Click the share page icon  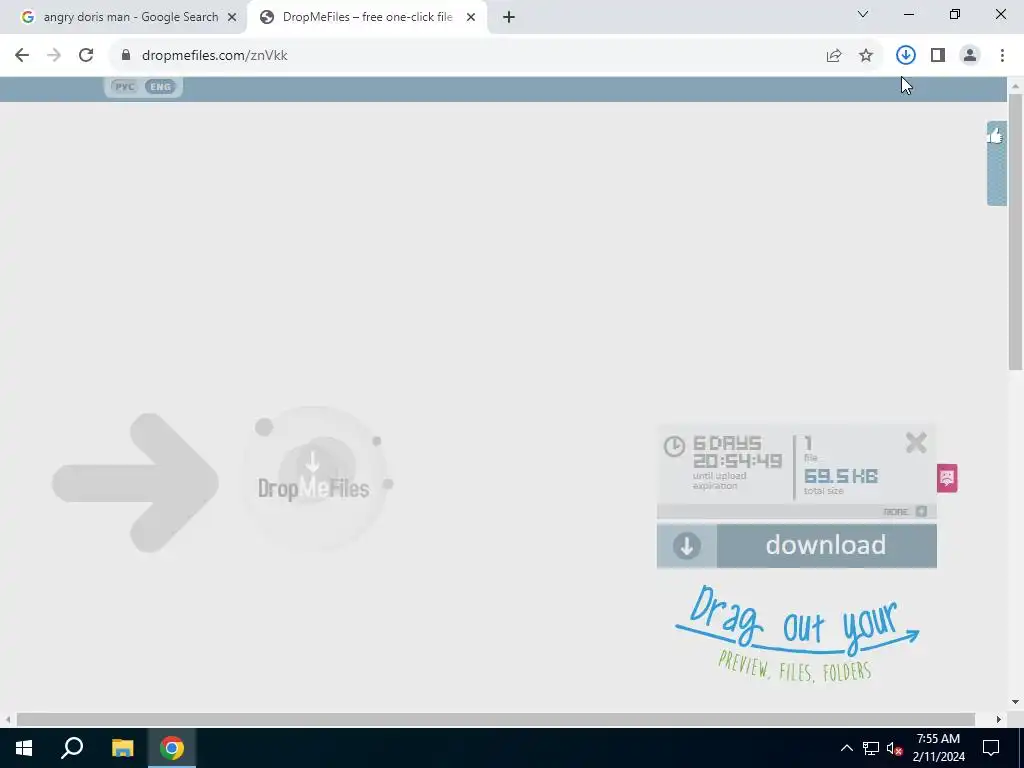(834, 56)
